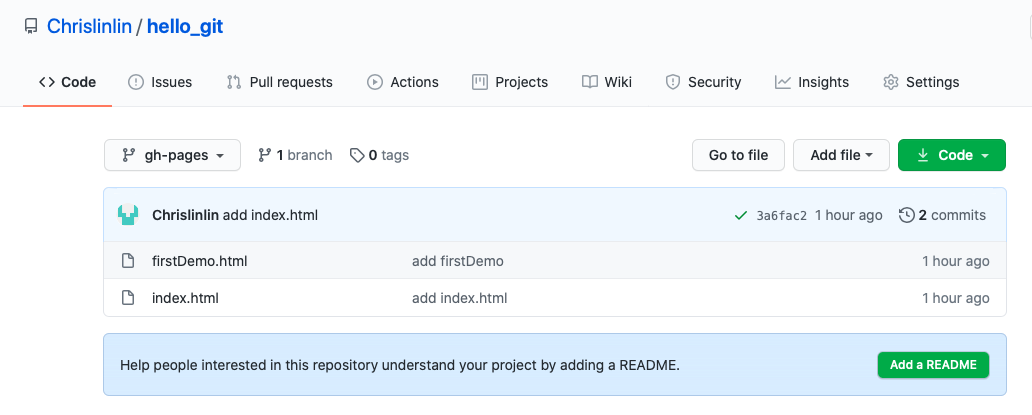1032x415 pixels.
Task: Open the green Code download dropdown
Action: 951,155
